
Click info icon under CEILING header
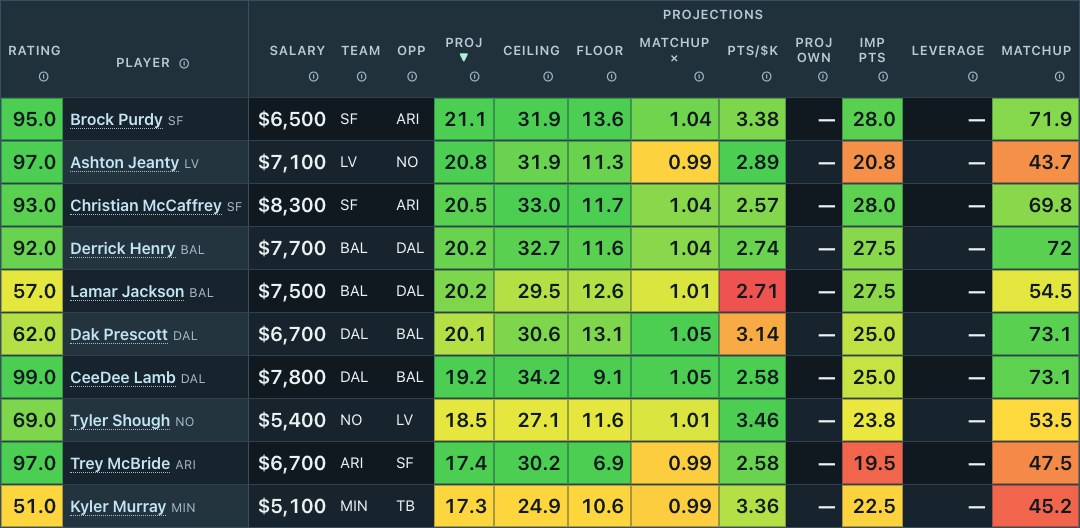point(548,77)
